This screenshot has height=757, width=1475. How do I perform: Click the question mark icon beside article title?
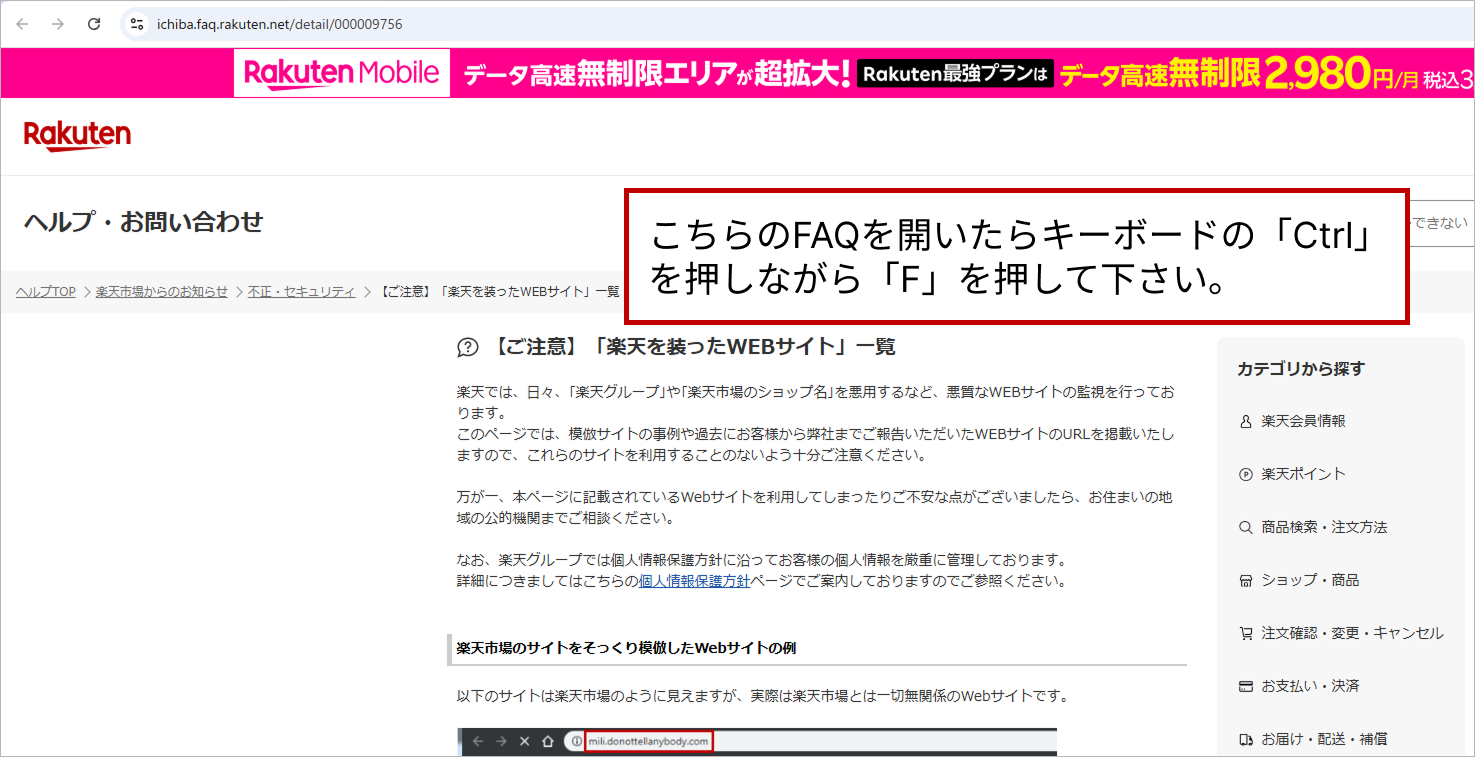pos(467,348)
